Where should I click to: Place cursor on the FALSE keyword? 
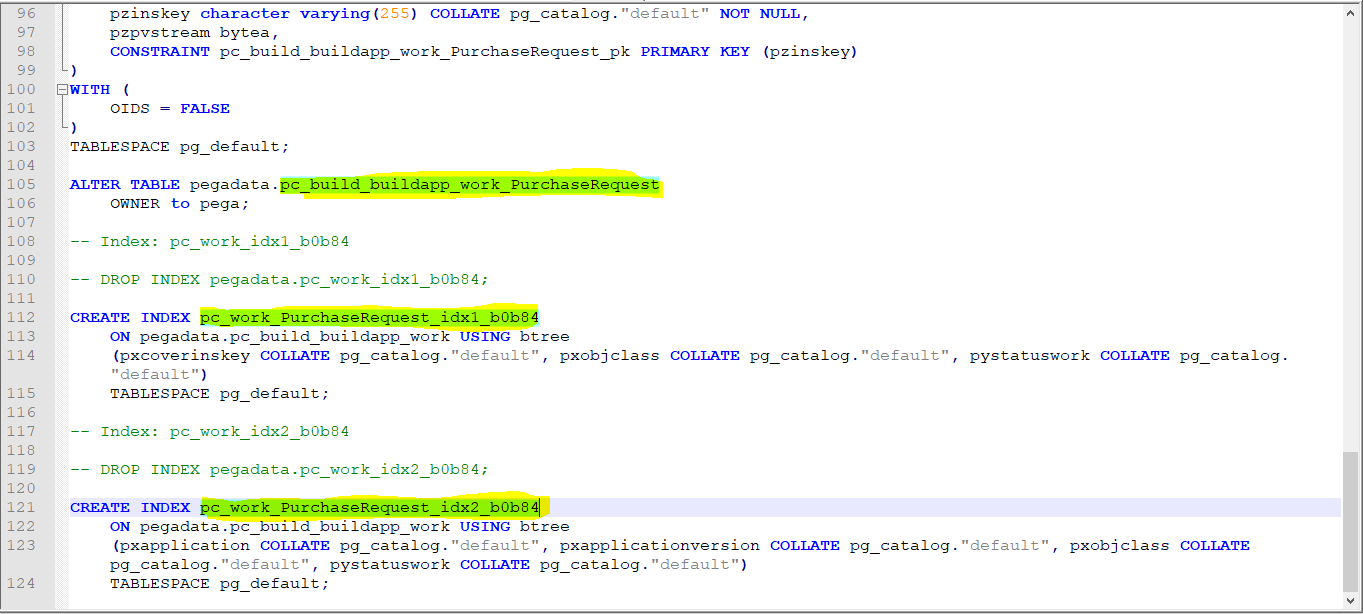(x=205, y=108)
